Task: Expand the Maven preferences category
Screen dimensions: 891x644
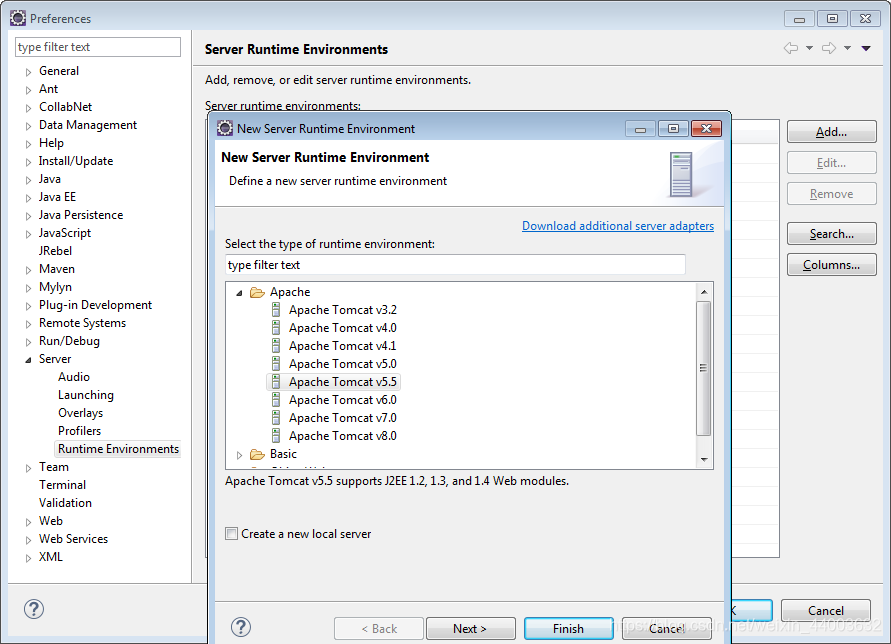Action: [x=28, y=270]
